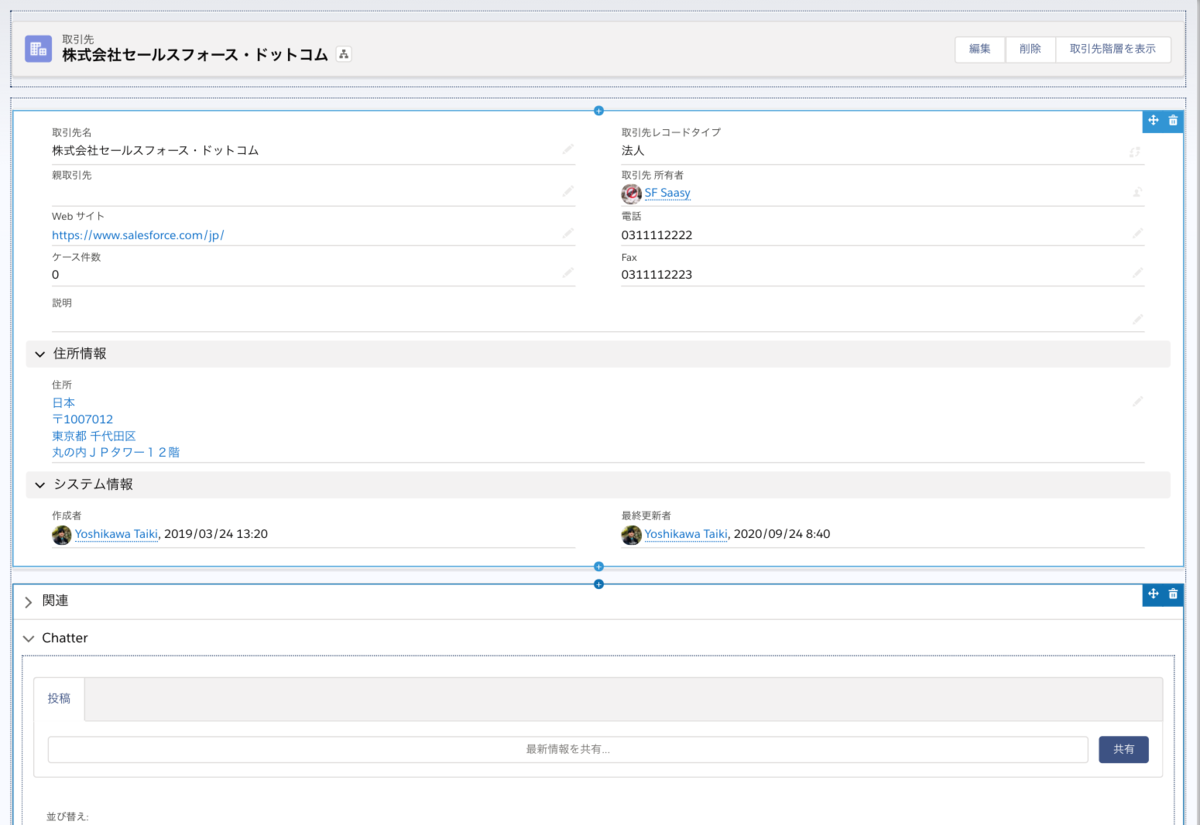Click the 共有 button in Chatter
Screen dimensions: 1200x825
point(1124,750)
